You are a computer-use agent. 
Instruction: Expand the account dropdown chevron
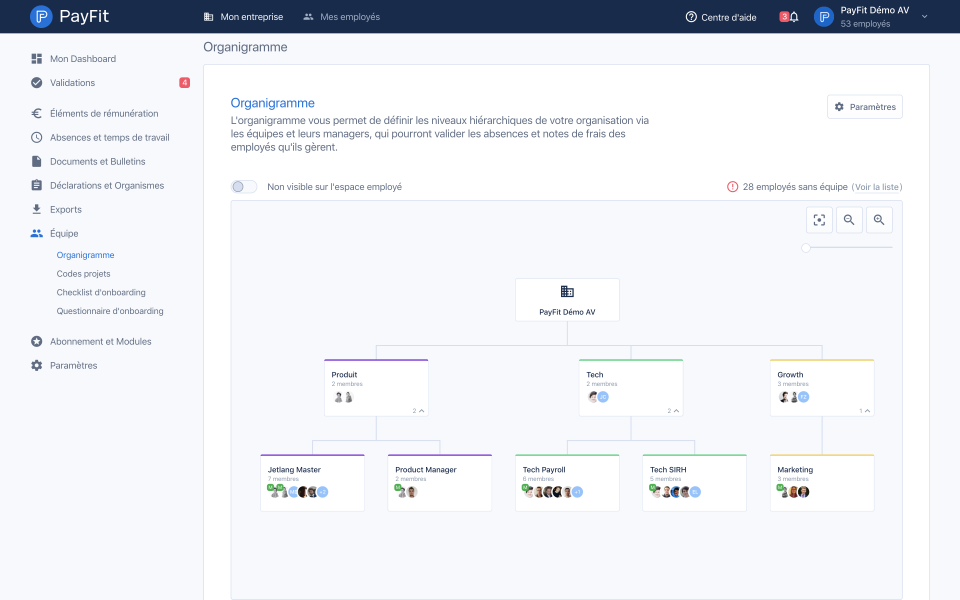924,17
